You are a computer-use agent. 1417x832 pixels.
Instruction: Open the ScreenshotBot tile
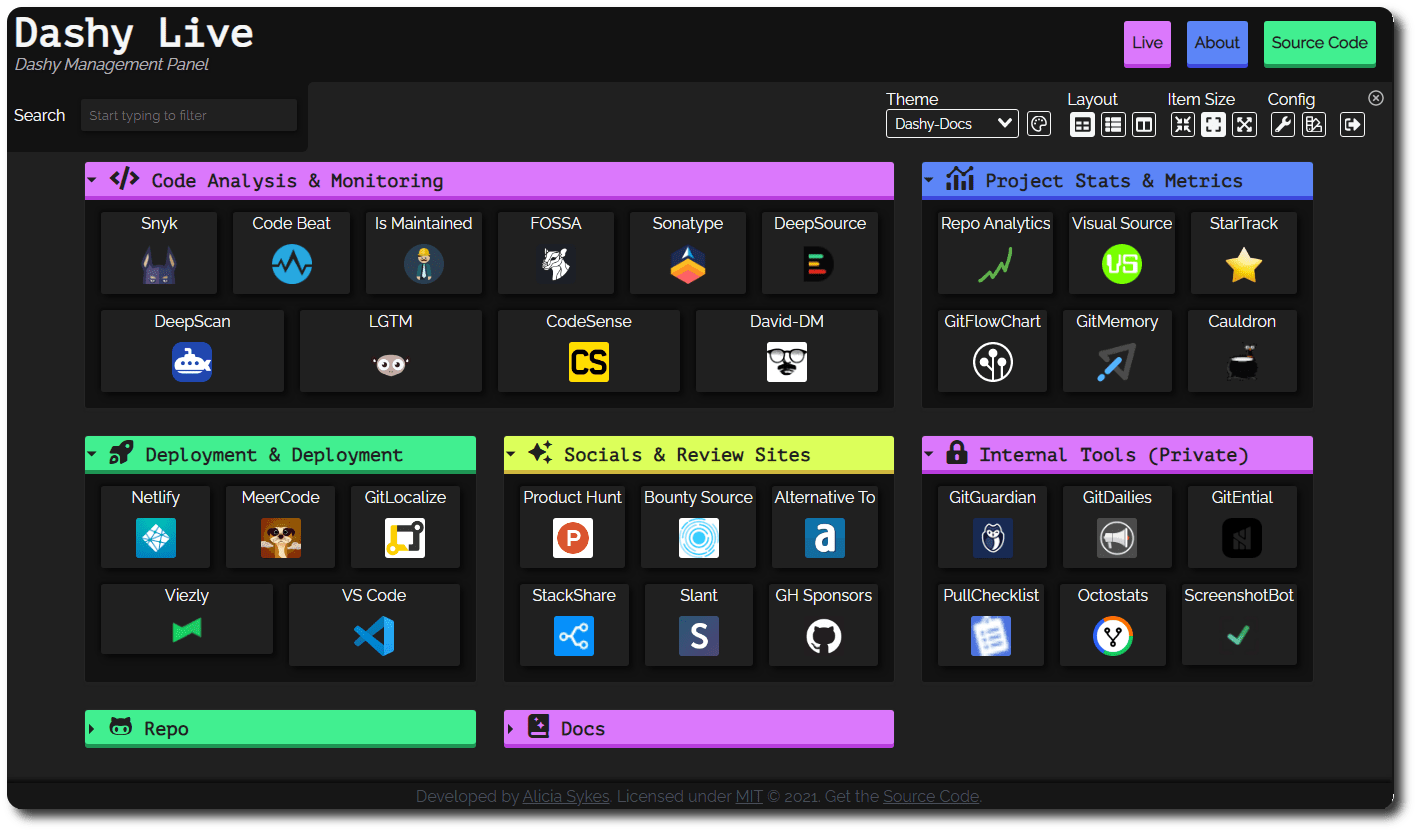pyautogui.click(x=1239, y=624)
